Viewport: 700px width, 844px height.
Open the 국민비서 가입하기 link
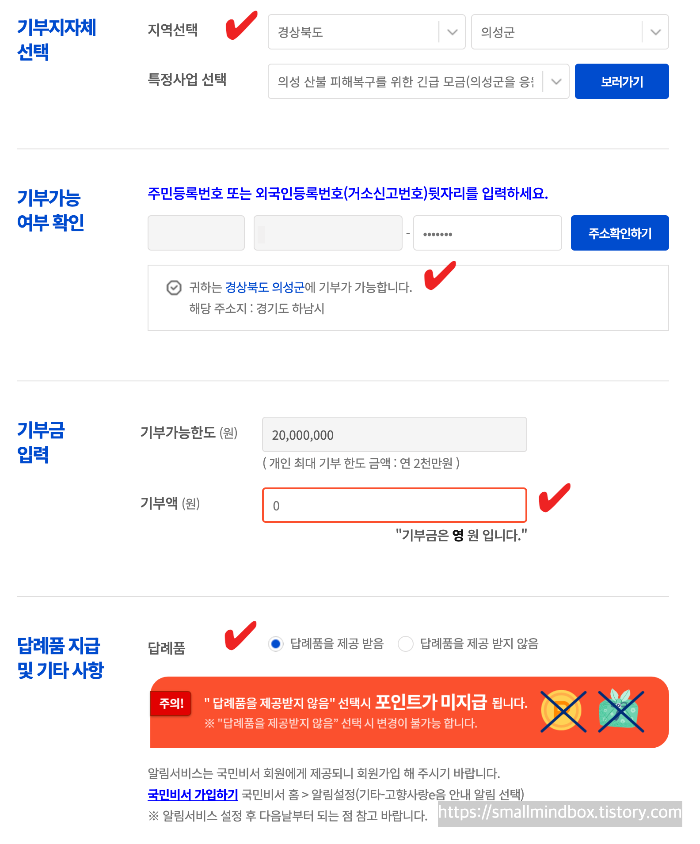pyautogui.click(x=193, y=794)
